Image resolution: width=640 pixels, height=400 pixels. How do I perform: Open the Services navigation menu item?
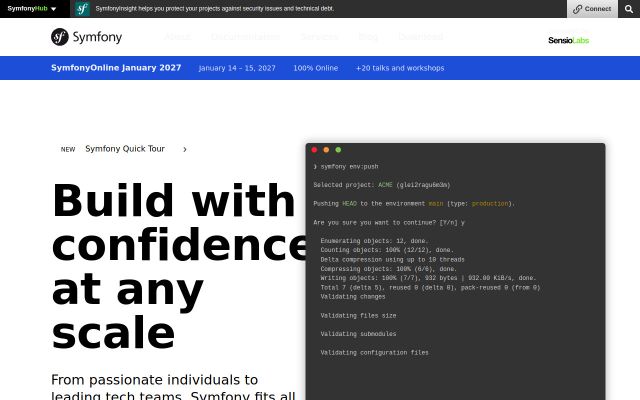click(320, 37)
